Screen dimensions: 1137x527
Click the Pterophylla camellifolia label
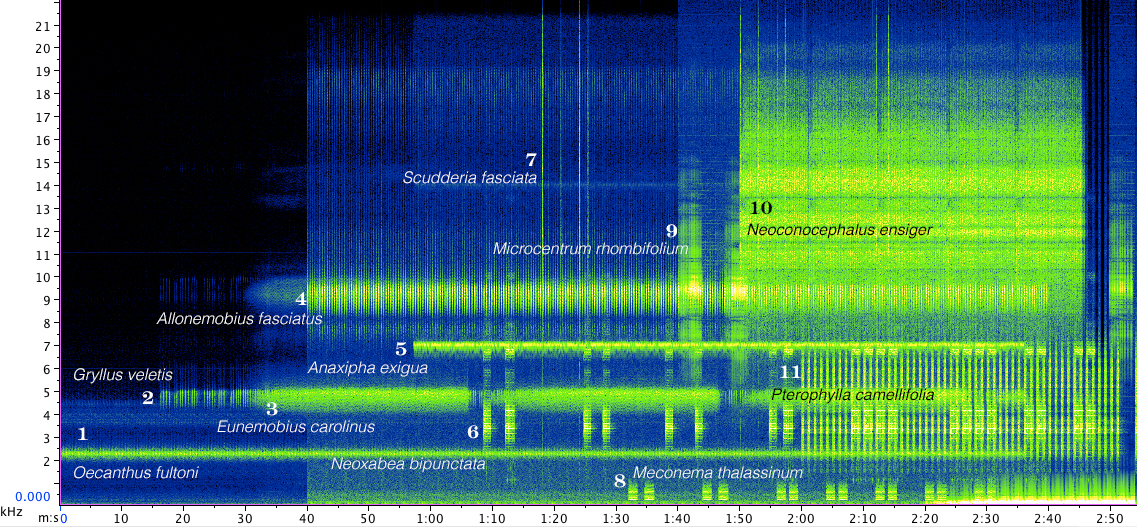pyautogui.click(x=852, y=395)
